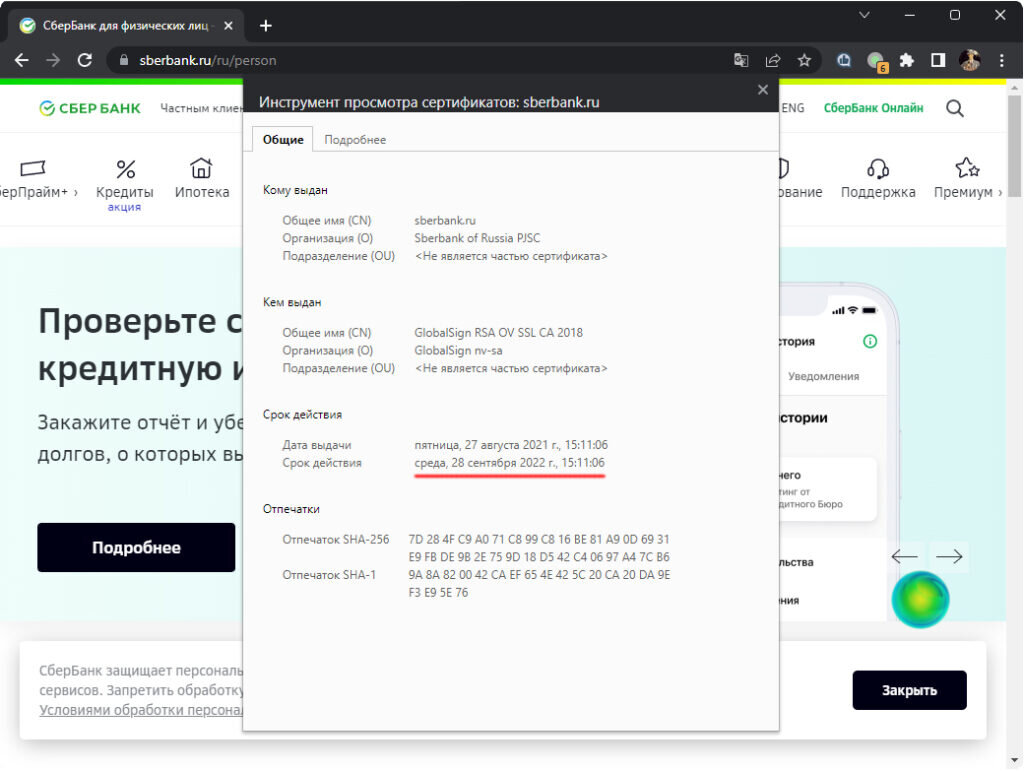Select the Ипотека house icon
The height and width of the screenshot is (771, 1024).
coord(201,167)
